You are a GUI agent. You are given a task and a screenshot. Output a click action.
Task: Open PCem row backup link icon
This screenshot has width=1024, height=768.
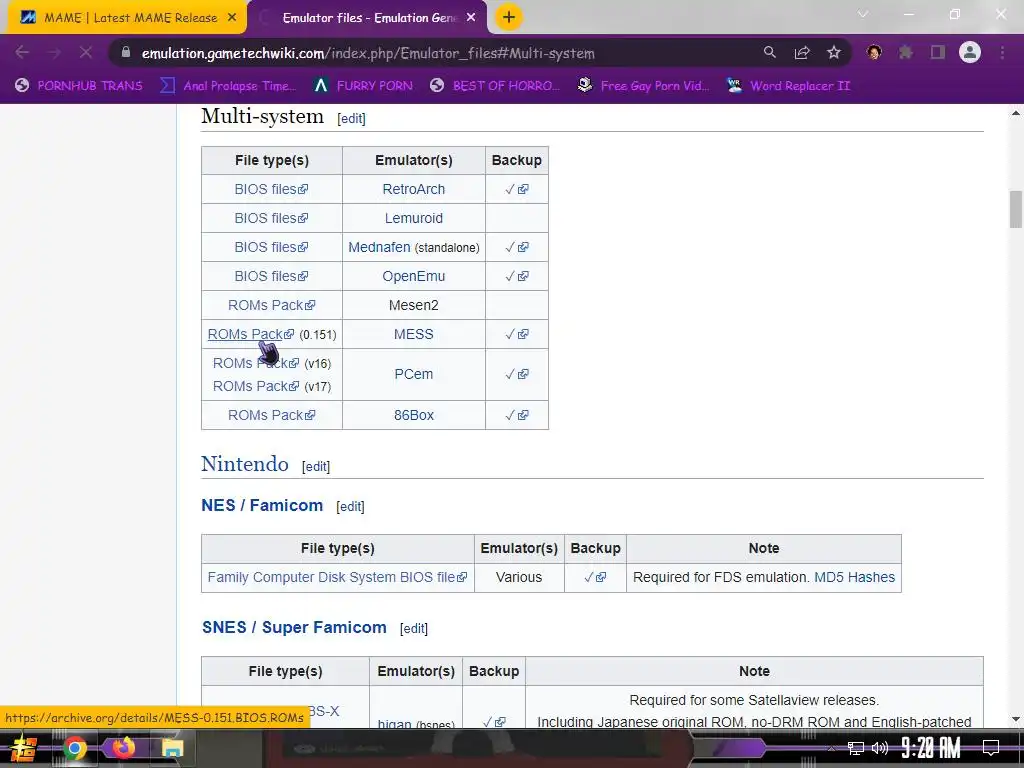[x=523, y=374]
